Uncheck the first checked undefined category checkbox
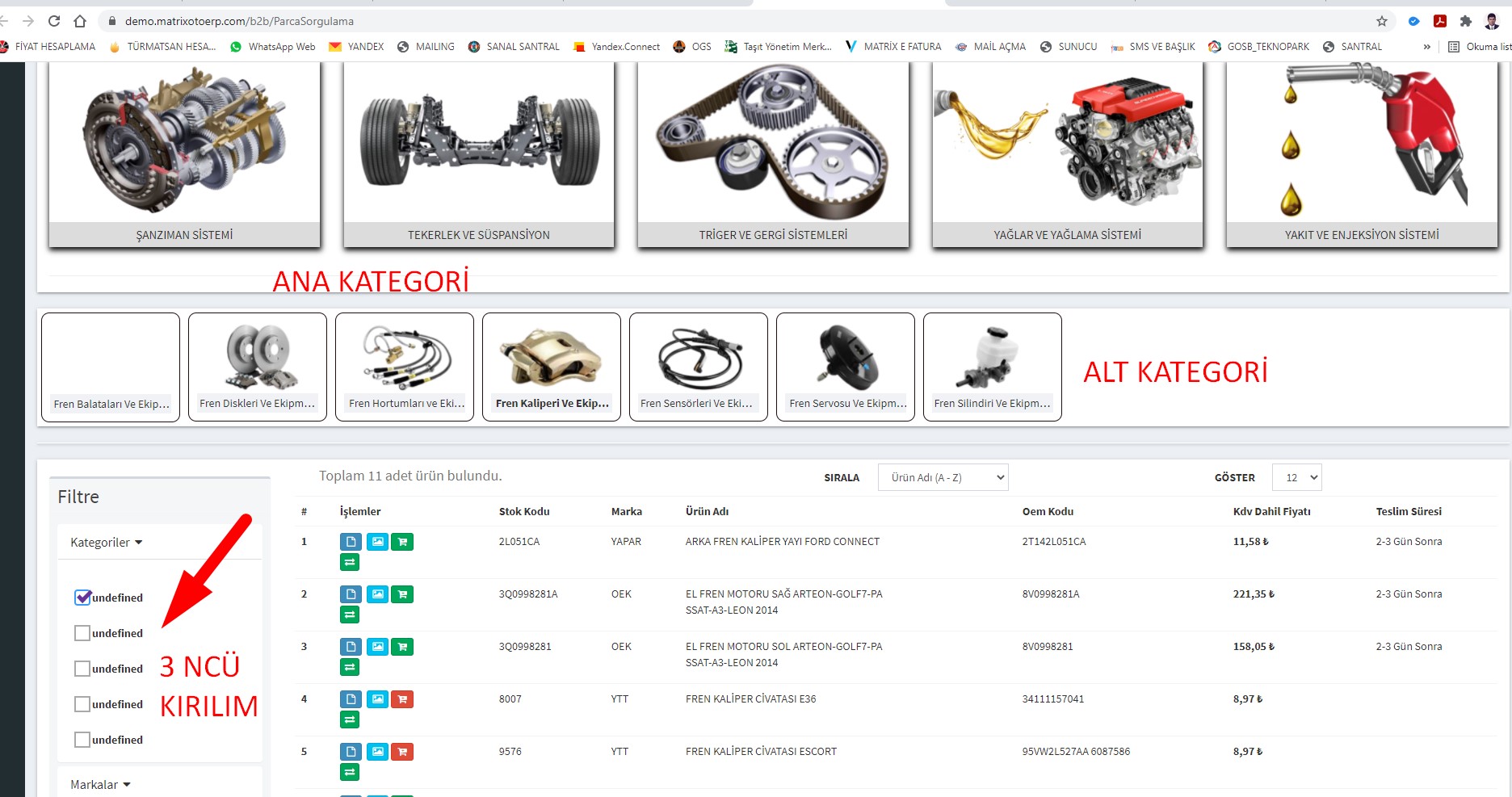 (x=82, y=598)
